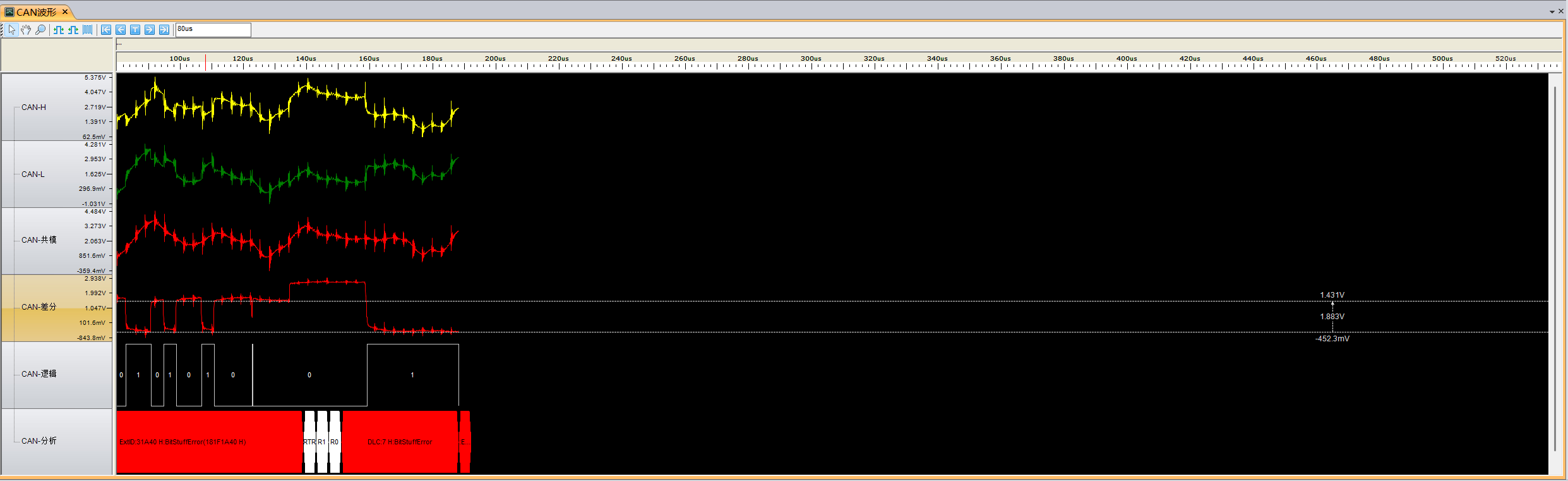1568x481 pixels.
Task: Select the magnifier zoom tool
Action: [x=40, y=30]
